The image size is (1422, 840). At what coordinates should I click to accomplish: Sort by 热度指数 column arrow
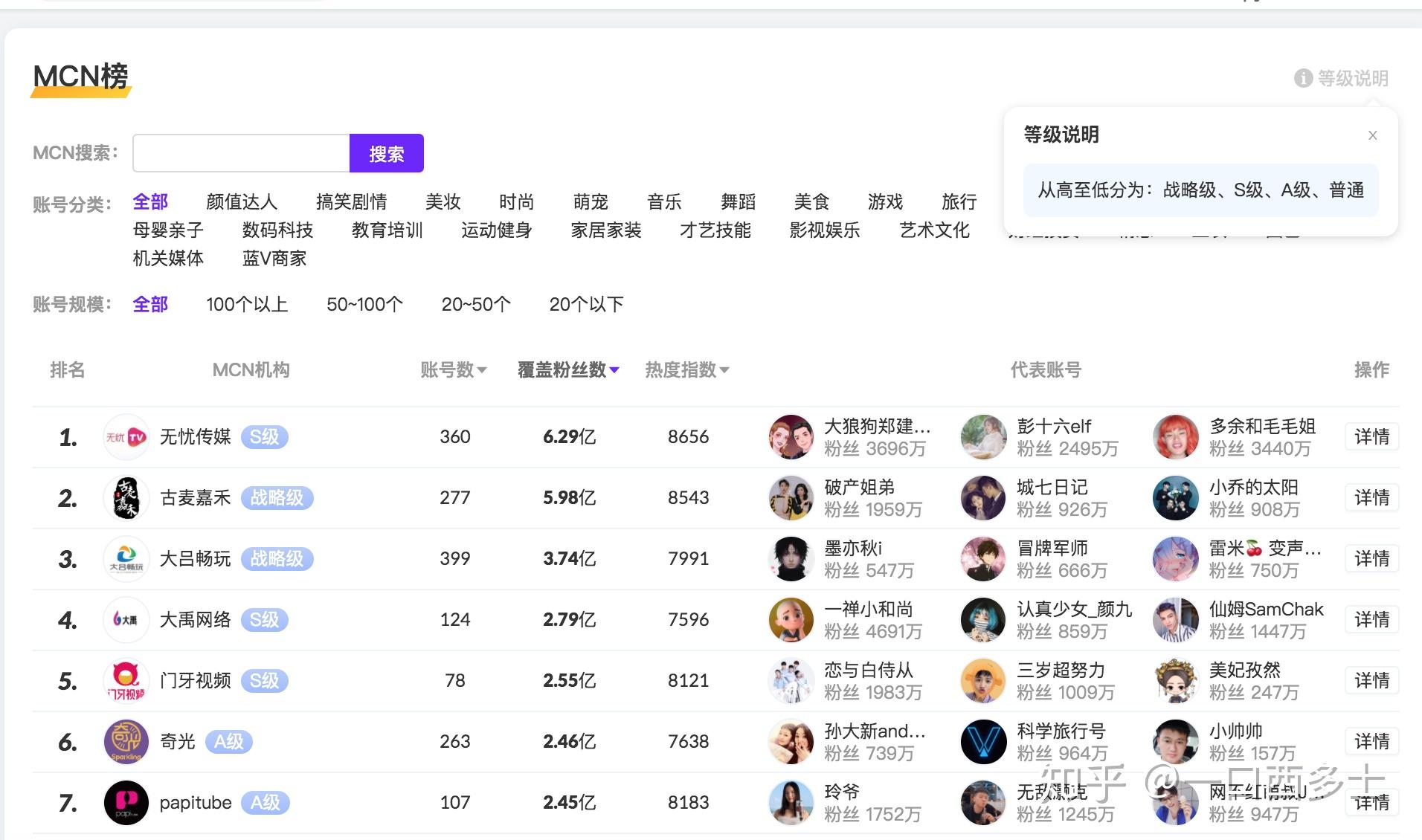tap(724, 369)
